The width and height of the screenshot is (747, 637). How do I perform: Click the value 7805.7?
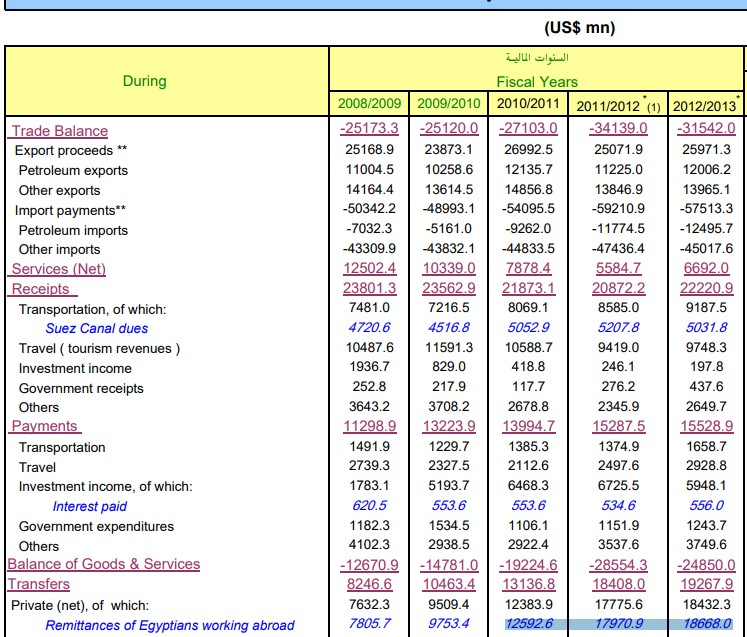pyautogui.click(x=369, y=623)
